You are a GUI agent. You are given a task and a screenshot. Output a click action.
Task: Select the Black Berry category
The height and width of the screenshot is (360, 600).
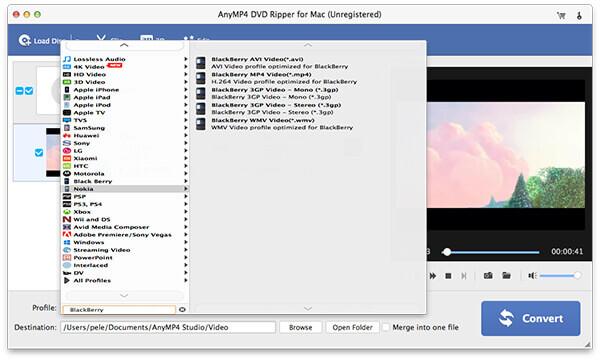tap(125, 181)
